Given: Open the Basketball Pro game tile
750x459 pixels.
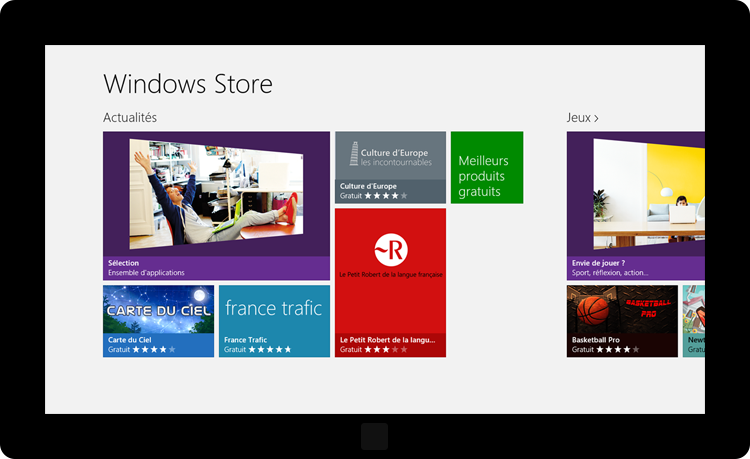Looking at the screenshot, I should click(622, 321).
